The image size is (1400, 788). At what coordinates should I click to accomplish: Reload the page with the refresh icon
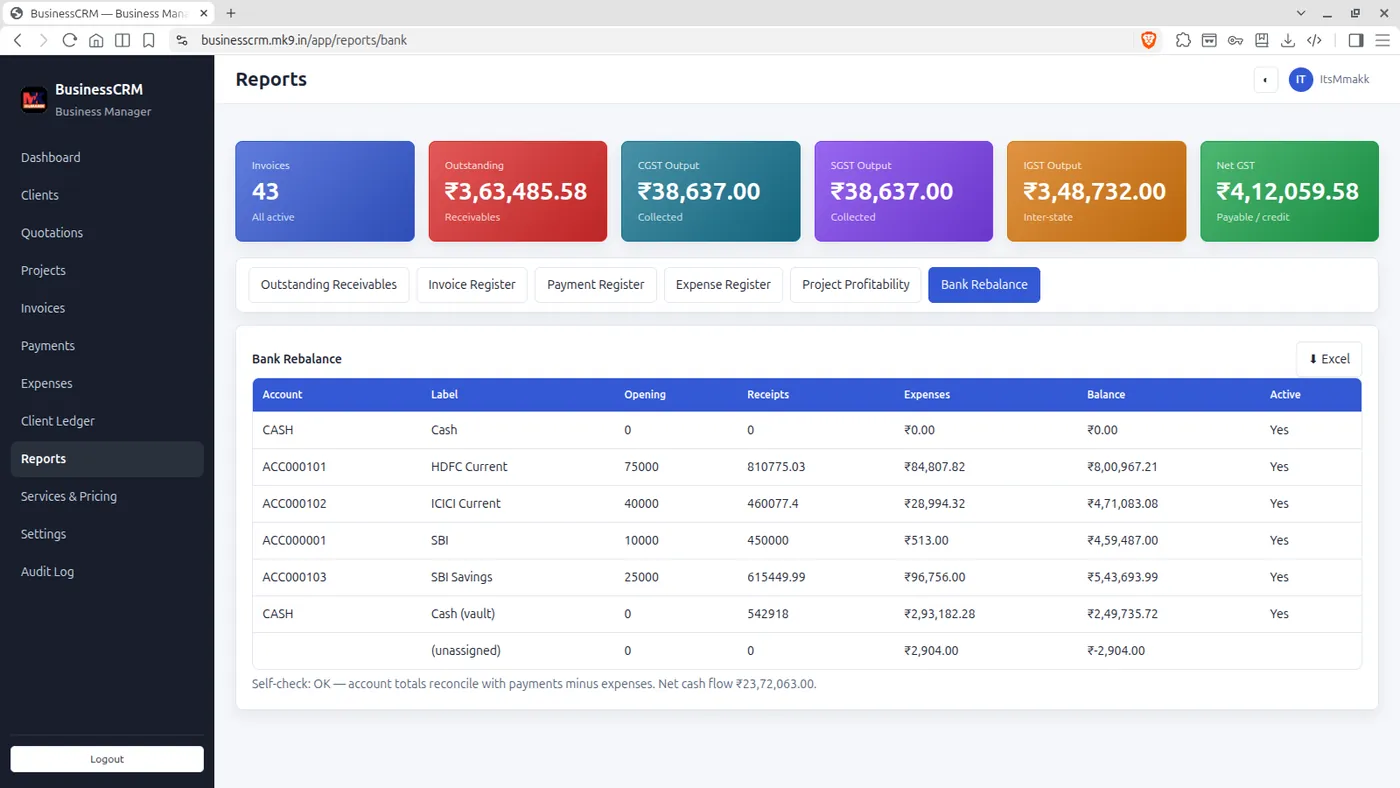[69, 40]
